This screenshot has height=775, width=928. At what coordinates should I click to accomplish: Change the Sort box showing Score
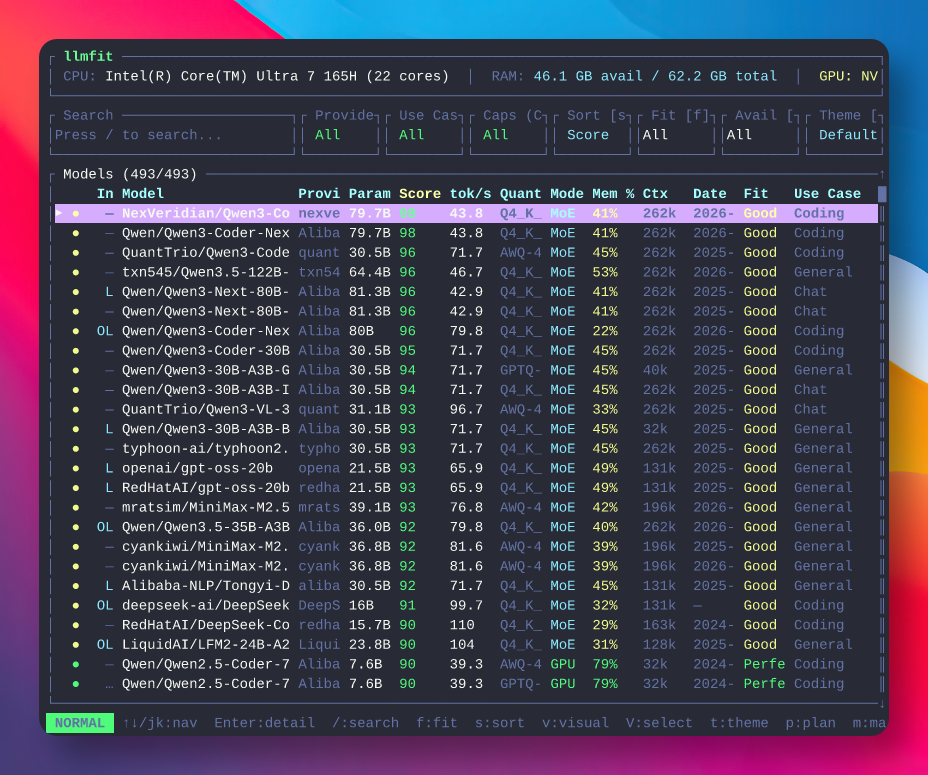click(592, 134)
